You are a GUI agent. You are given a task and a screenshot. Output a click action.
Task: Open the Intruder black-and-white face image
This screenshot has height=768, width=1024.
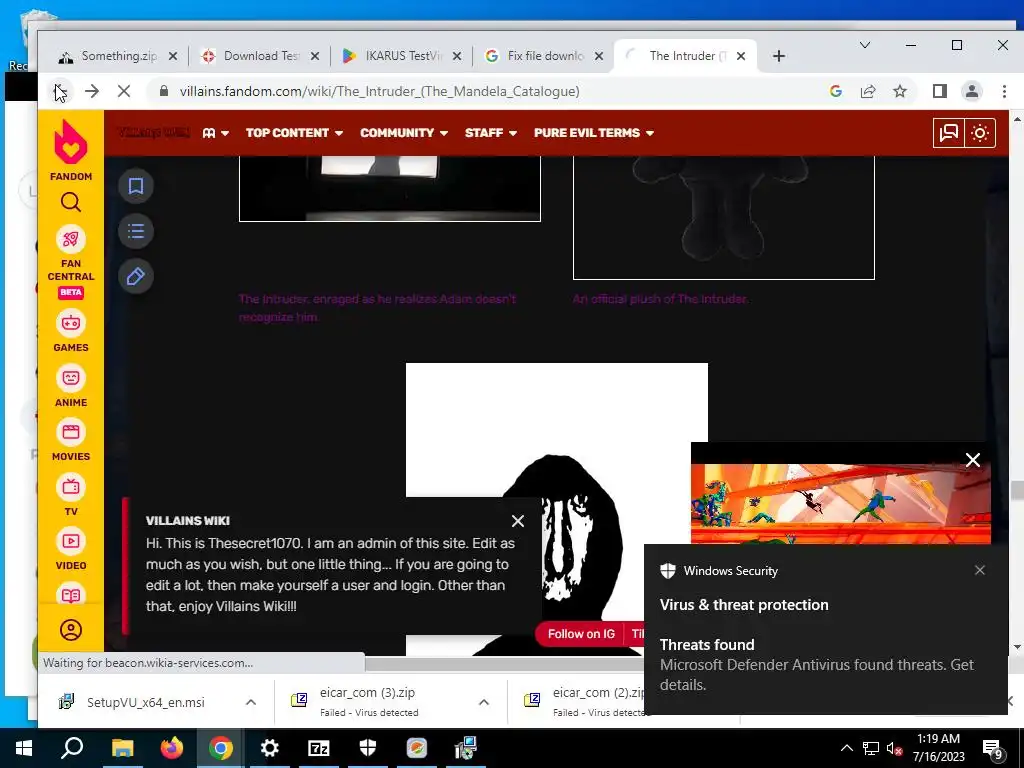pos(556,509)
